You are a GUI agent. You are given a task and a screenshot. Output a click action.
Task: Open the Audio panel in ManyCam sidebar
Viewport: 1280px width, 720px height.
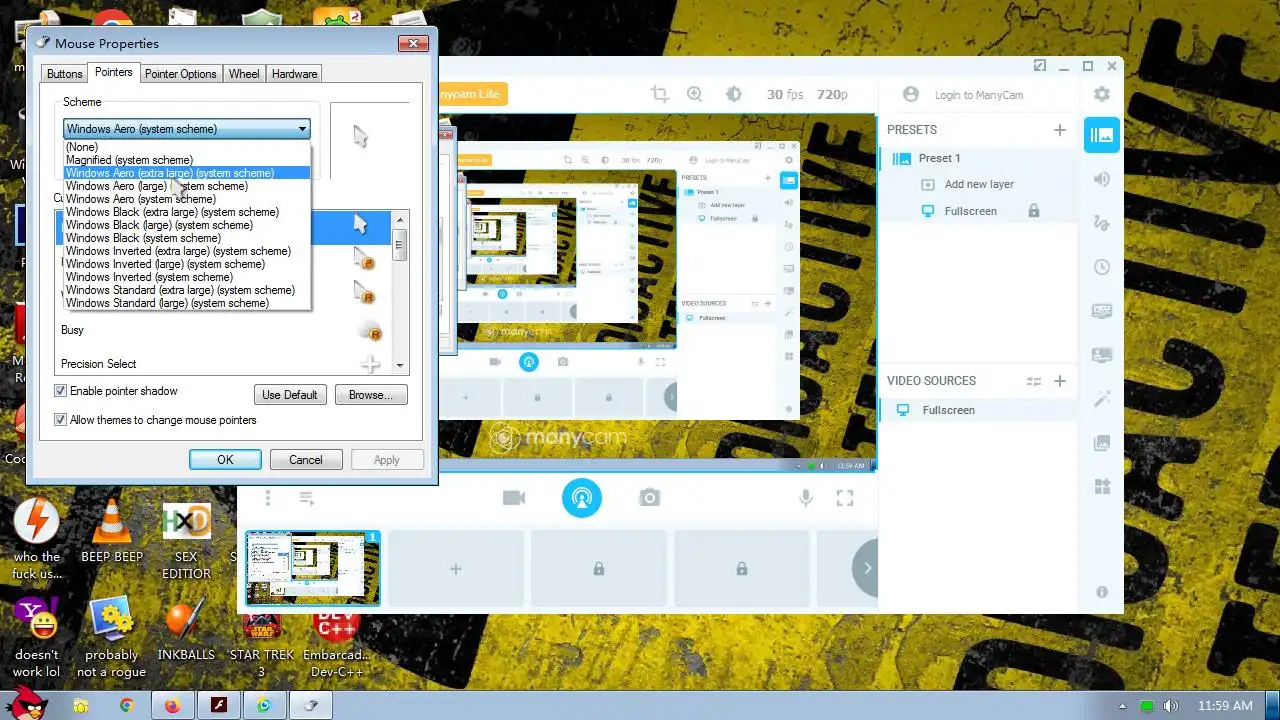pos(1102,179)
